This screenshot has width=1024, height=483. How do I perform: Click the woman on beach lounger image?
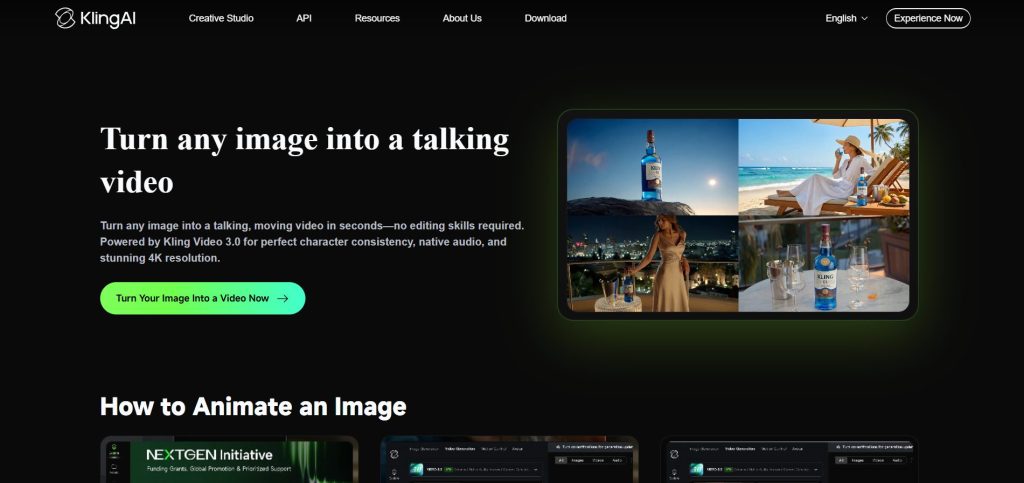click(824, 167)
